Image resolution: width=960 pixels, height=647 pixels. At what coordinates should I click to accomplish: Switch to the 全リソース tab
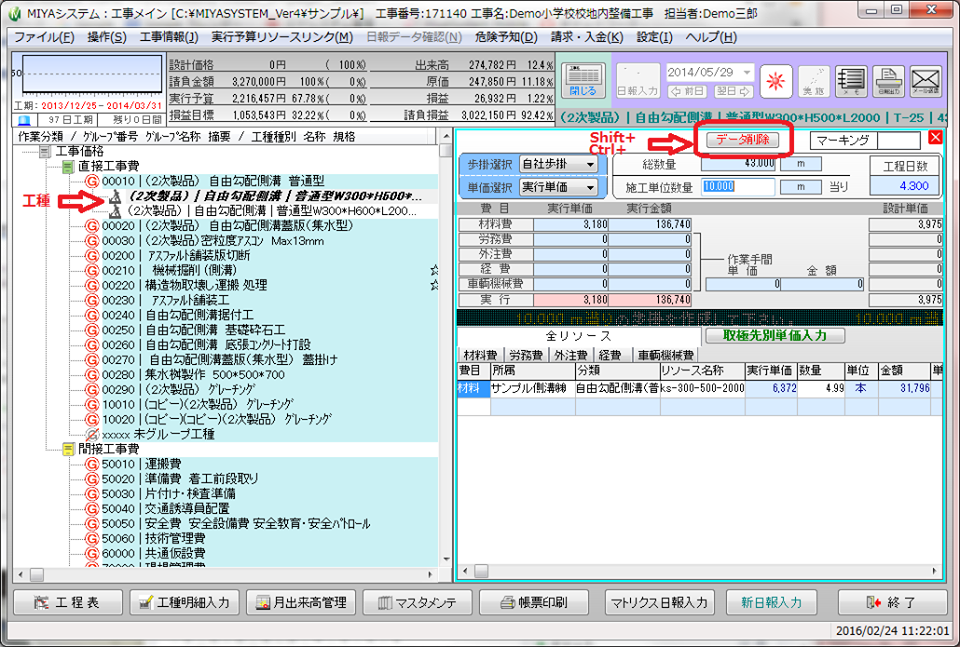coord(579,336)
